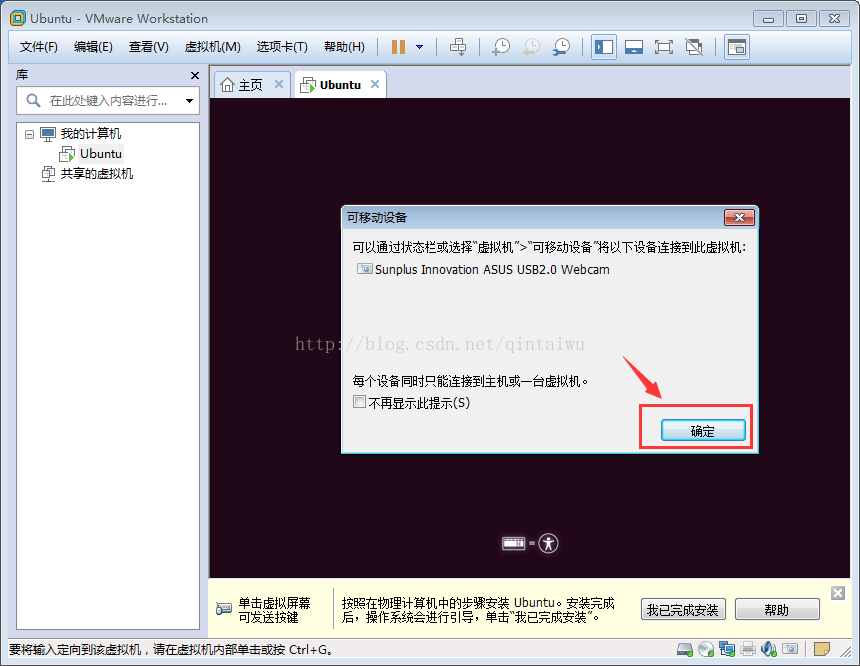Select 共享的虚拟机 in the library tree
Screen dimensions: 860x666
(x=97, y=174)
